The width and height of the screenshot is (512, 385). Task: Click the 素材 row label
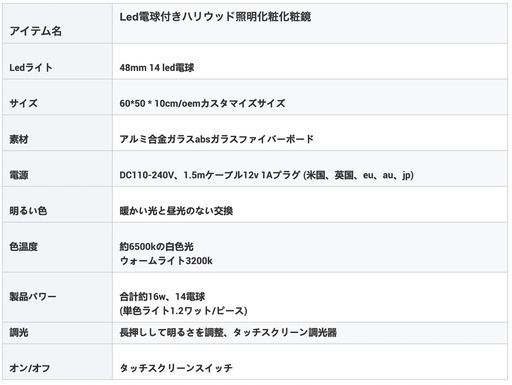click(x=19, y=139)
